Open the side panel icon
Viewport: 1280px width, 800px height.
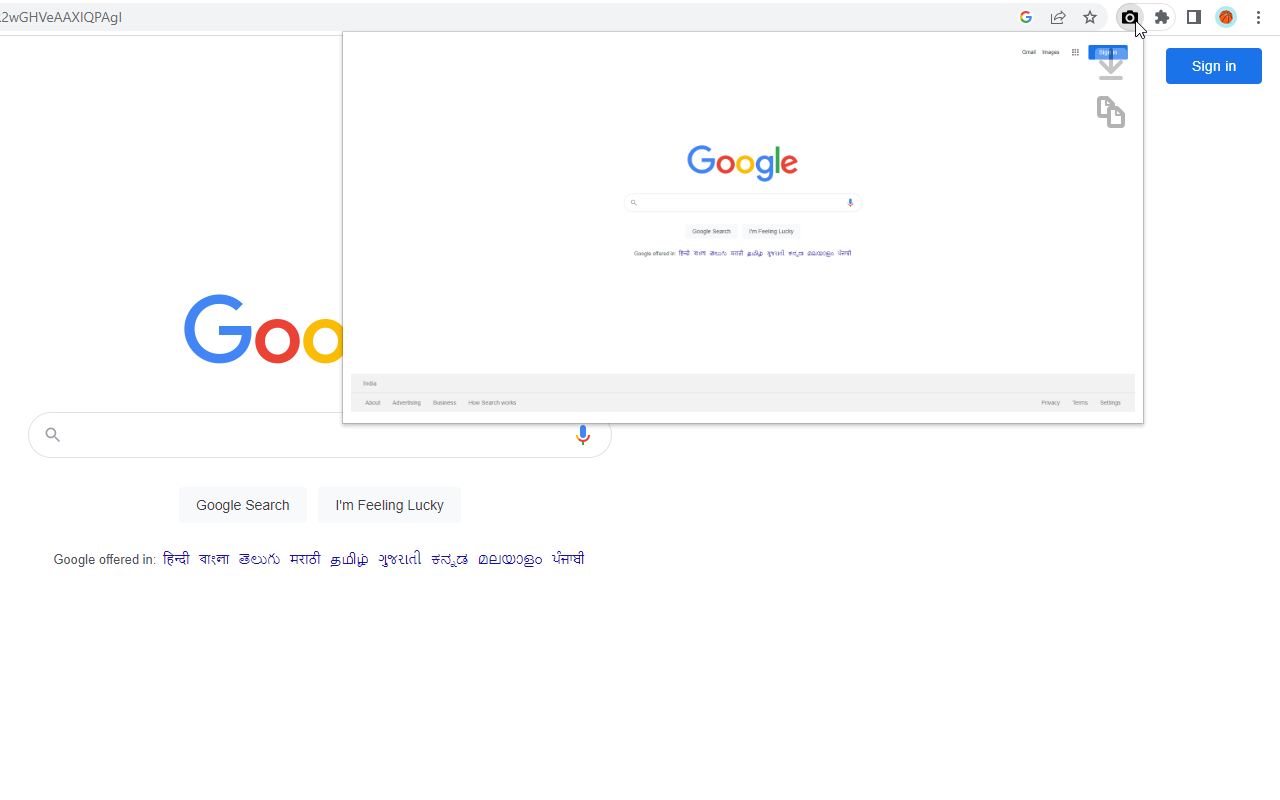1193,17
